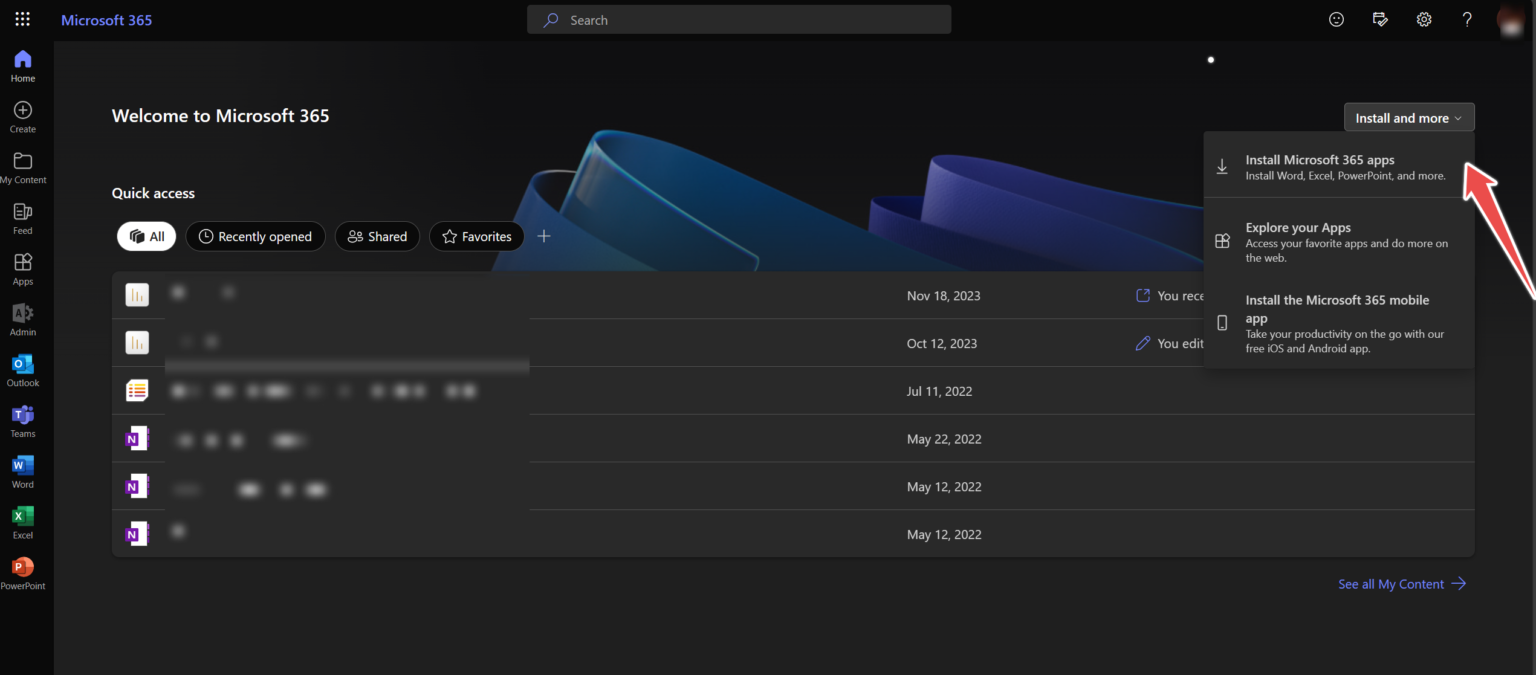Show only Favorites in Quick access

(x=476, y=236)
